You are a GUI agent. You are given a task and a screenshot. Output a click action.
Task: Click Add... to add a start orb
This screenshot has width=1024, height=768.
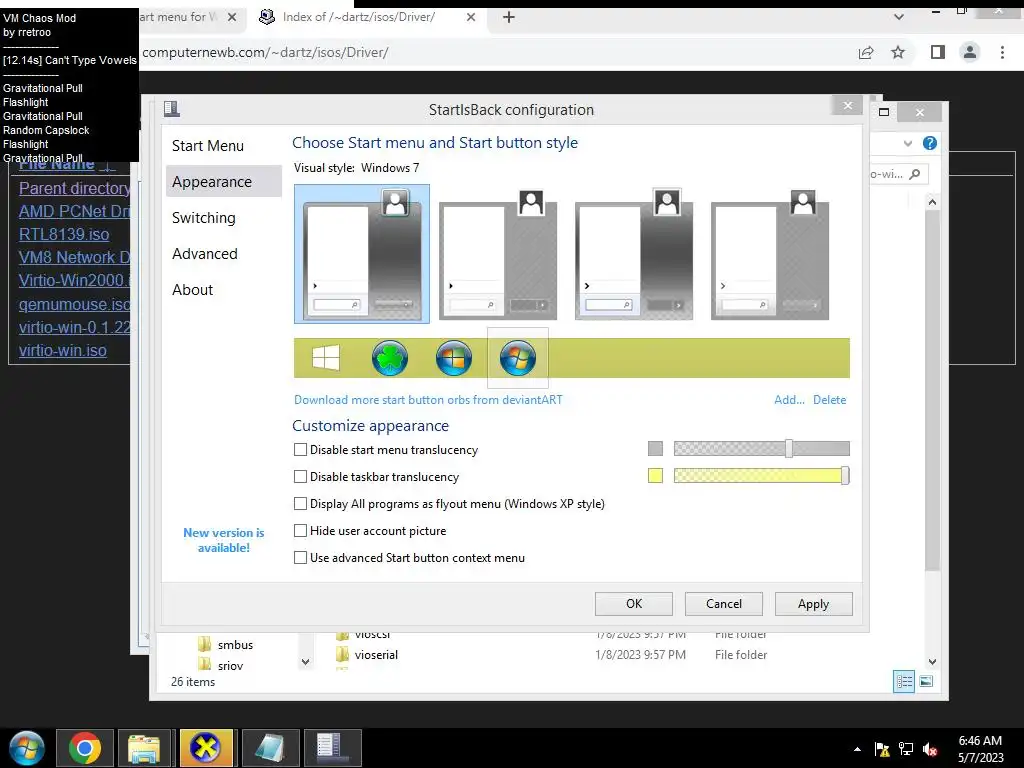(789, 400)
